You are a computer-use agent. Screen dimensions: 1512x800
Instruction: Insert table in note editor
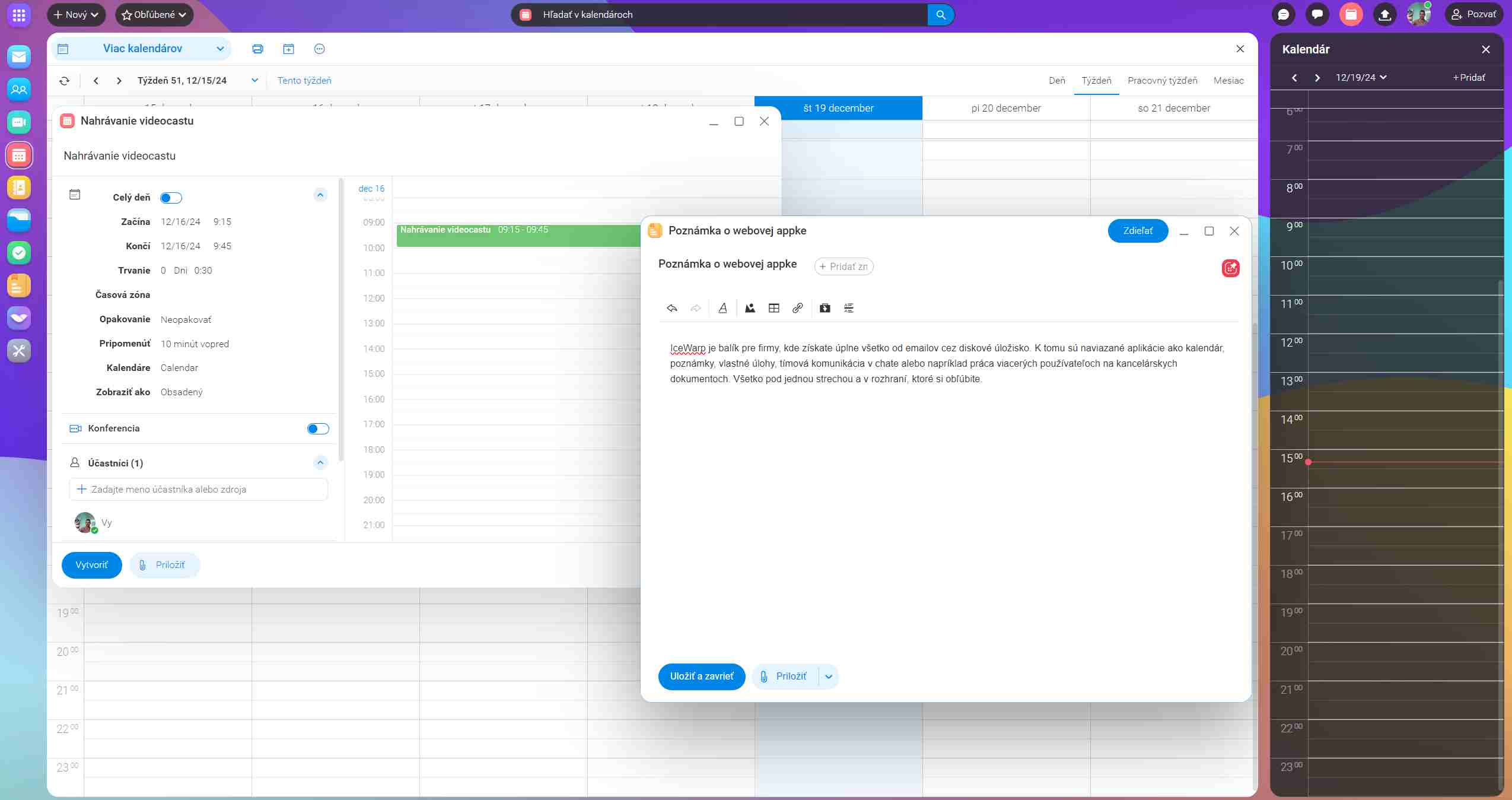[x=773, y=308]
